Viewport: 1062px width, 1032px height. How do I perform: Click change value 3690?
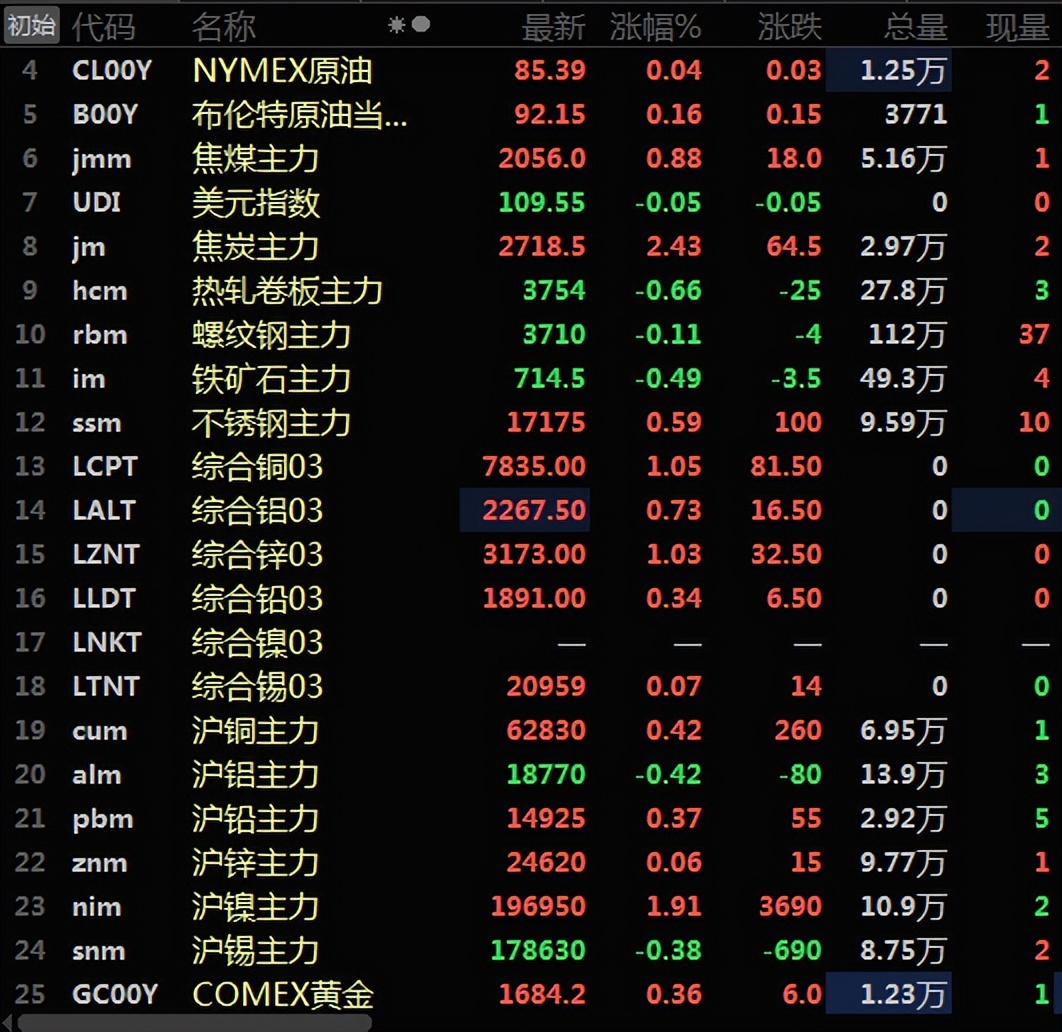790,906
